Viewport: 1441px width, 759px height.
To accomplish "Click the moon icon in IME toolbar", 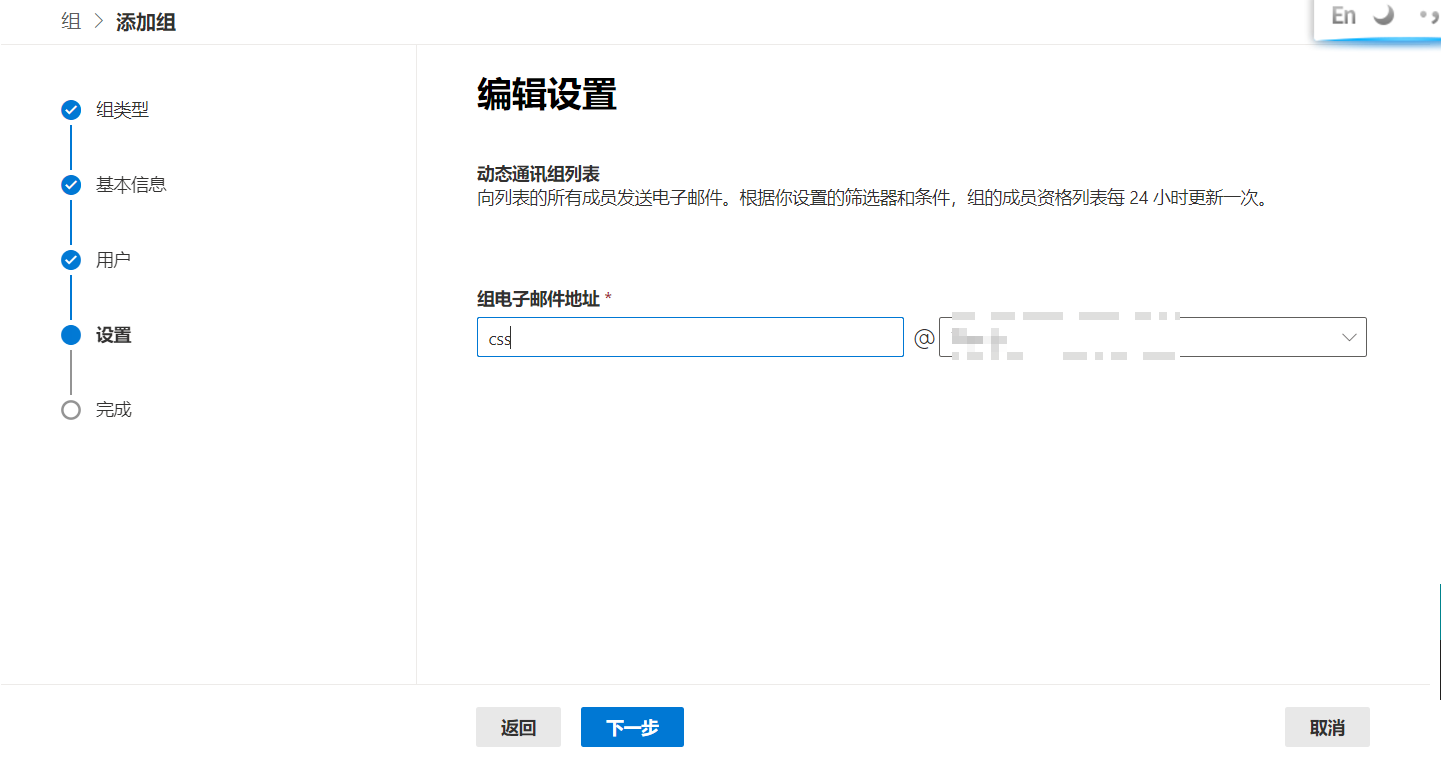I will [1384, 16].
